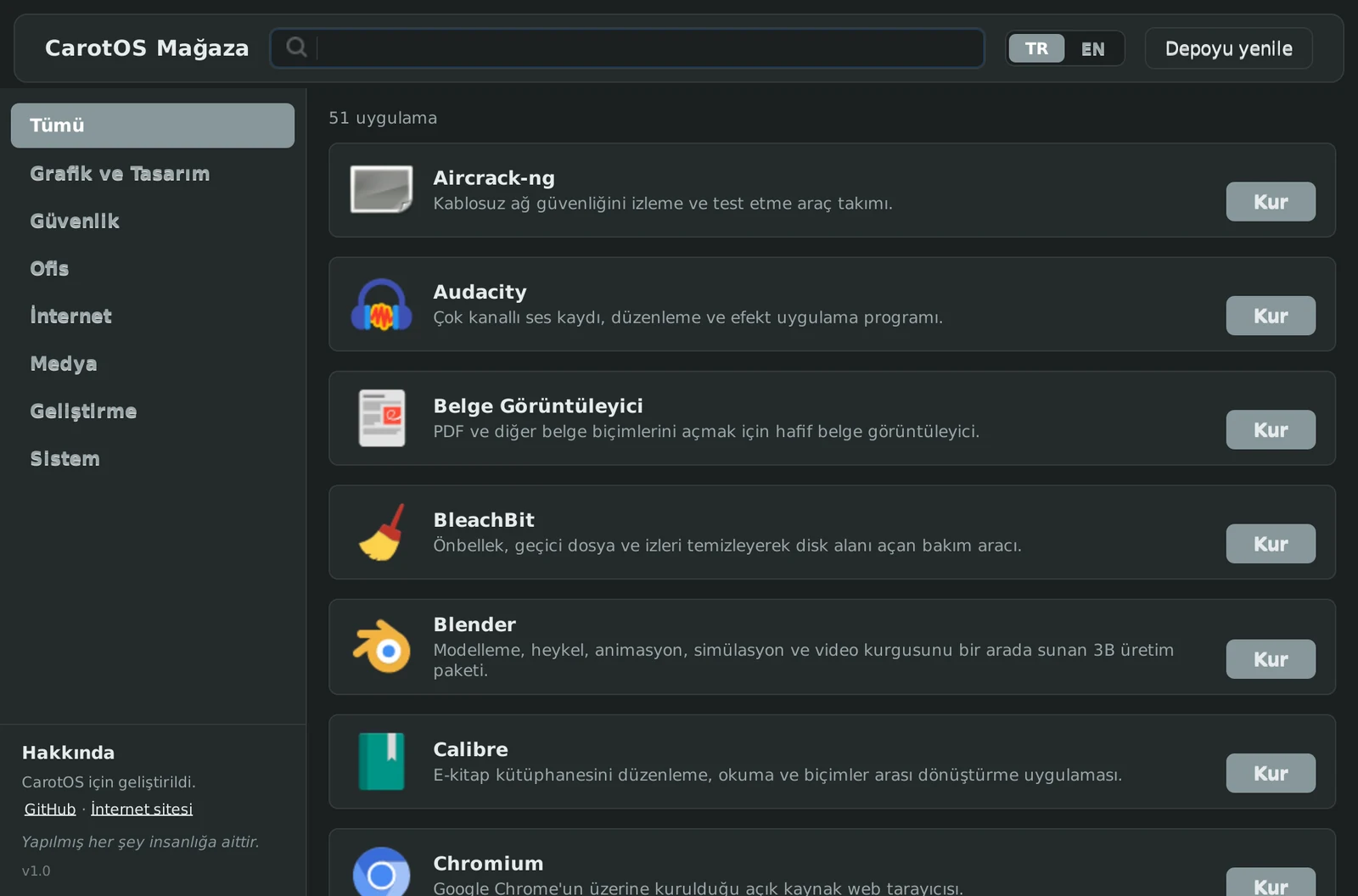The width and height of the screenshot is (1358, 896).
Task: Open the Sistem category
Action: point(153,458)
